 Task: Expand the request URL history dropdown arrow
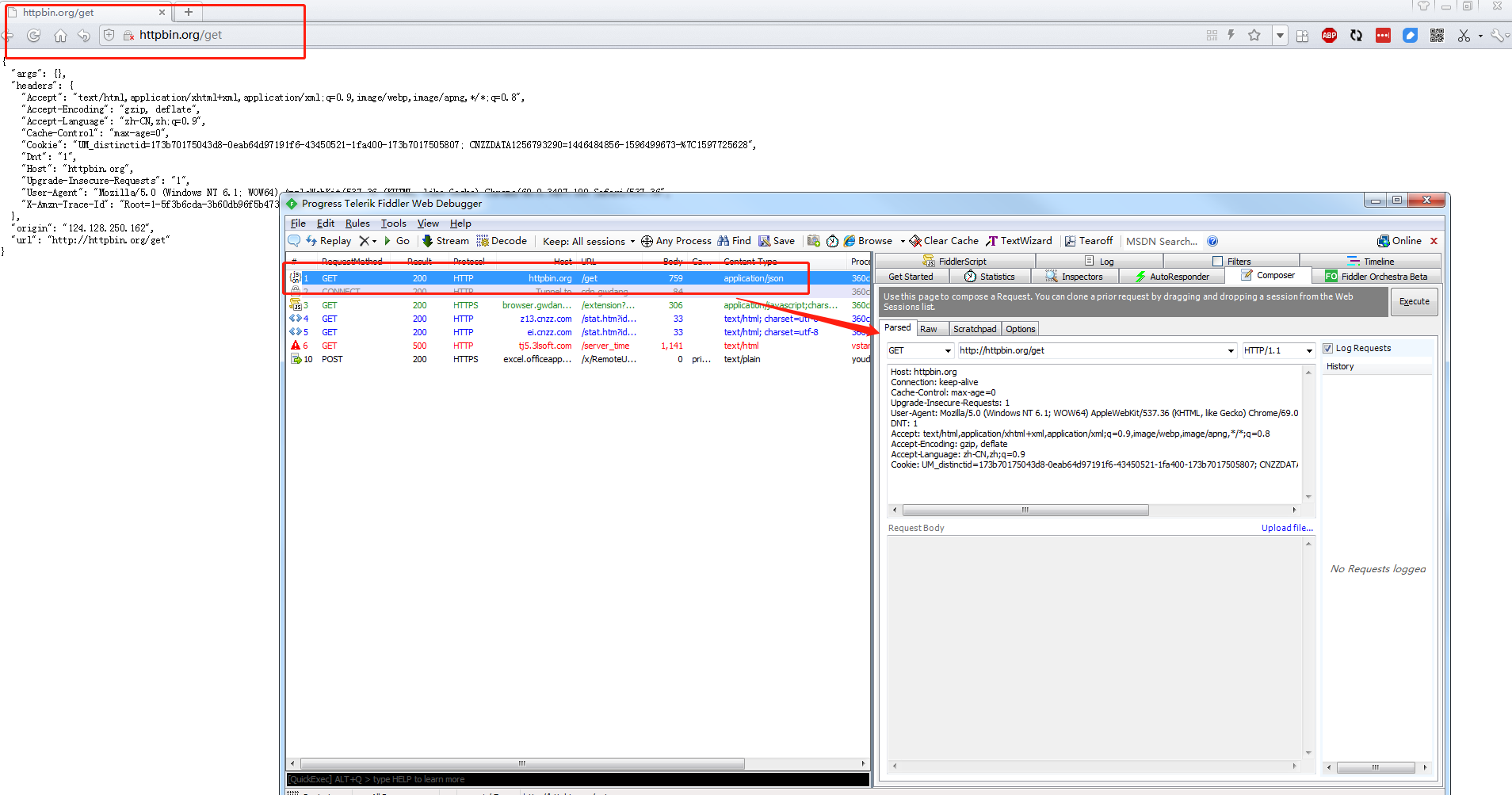pyautogui.click(x=1231, y=350)
